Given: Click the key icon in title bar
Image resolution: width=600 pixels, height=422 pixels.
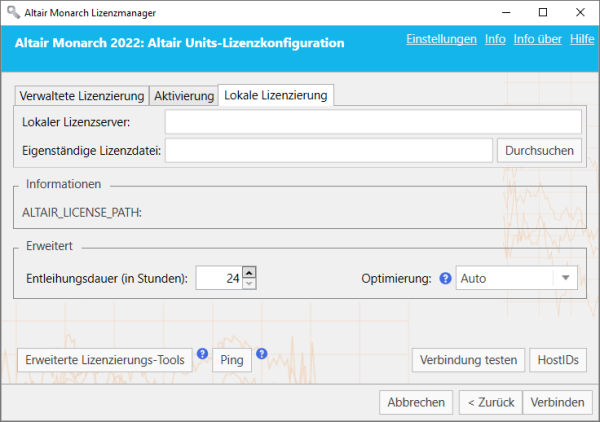Looking at the screenshot, I should [x=13, y=12].
